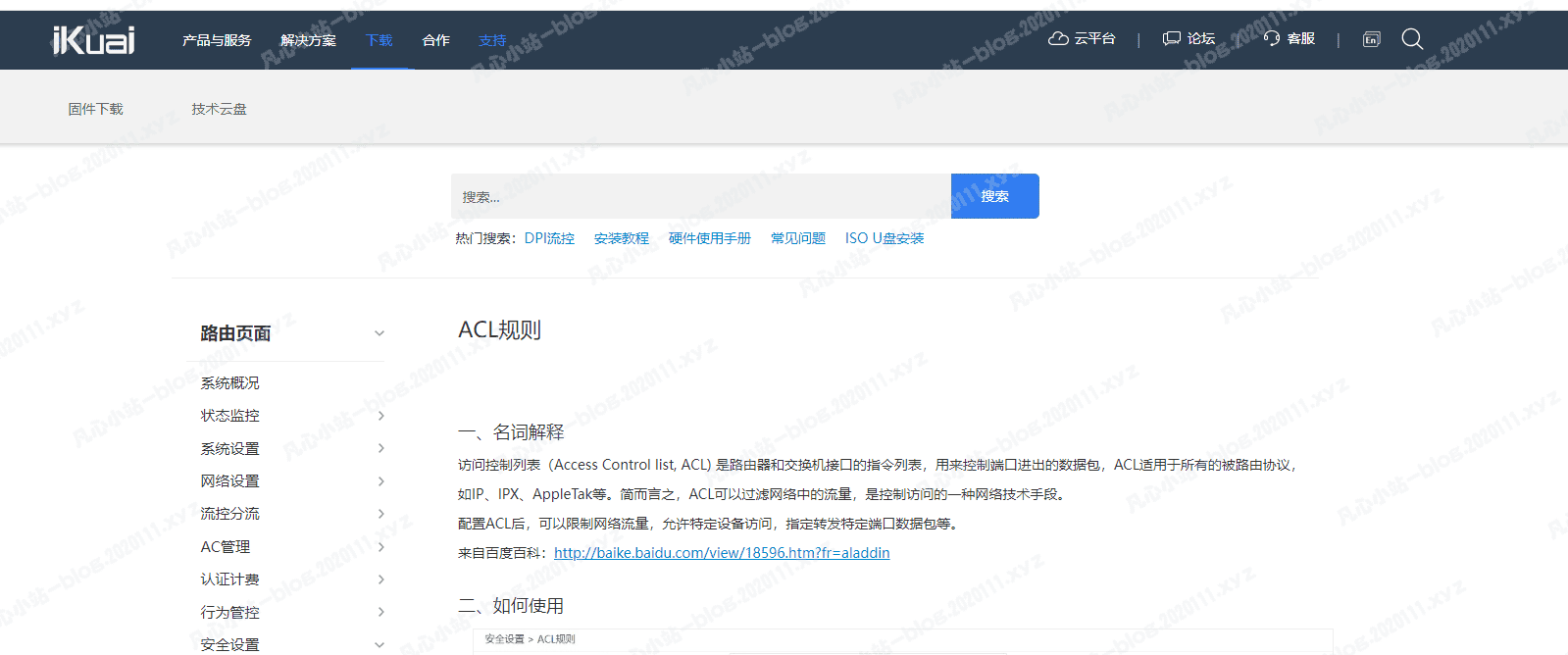This screenshot has height=655, width=1568.
Task: Click the customer service headset icon
Action: tap(1272, 38)
